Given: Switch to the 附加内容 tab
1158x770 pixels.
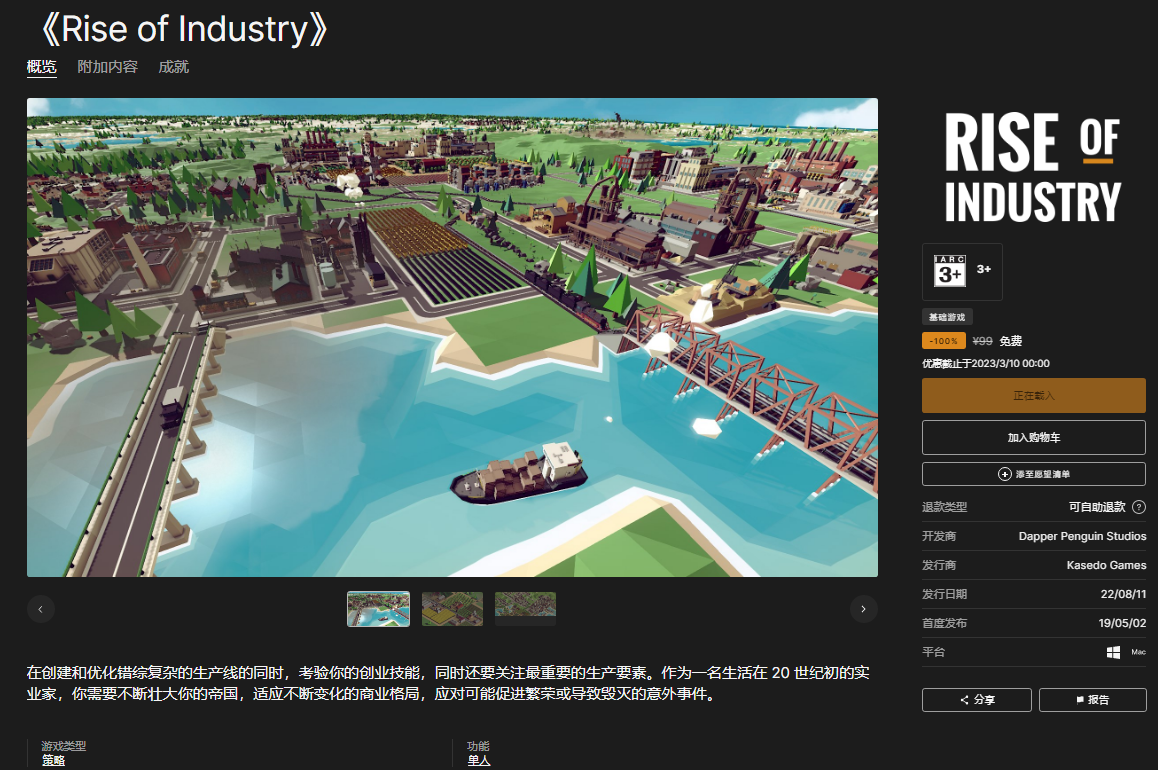Looking at the screenshot, I should [107, 67].
